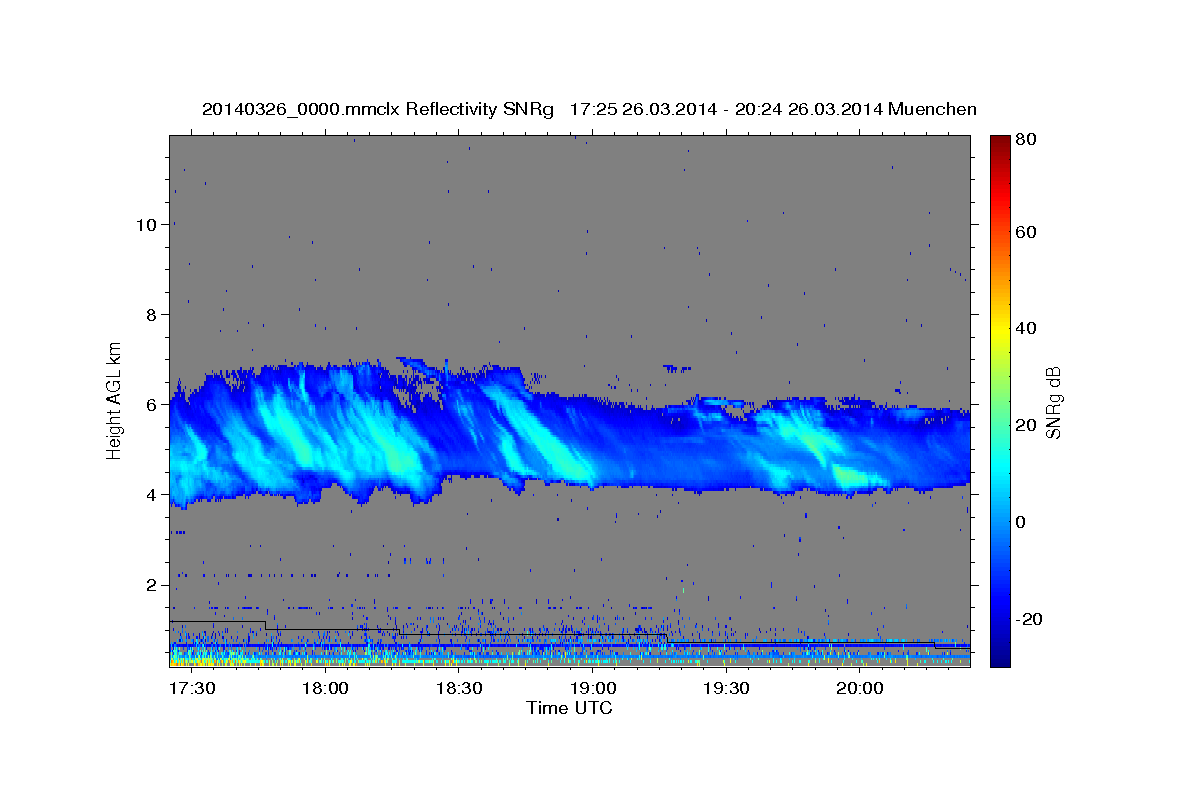Click the 'Time UTC' axis label
1200x800 pixels.
point(569,708)
